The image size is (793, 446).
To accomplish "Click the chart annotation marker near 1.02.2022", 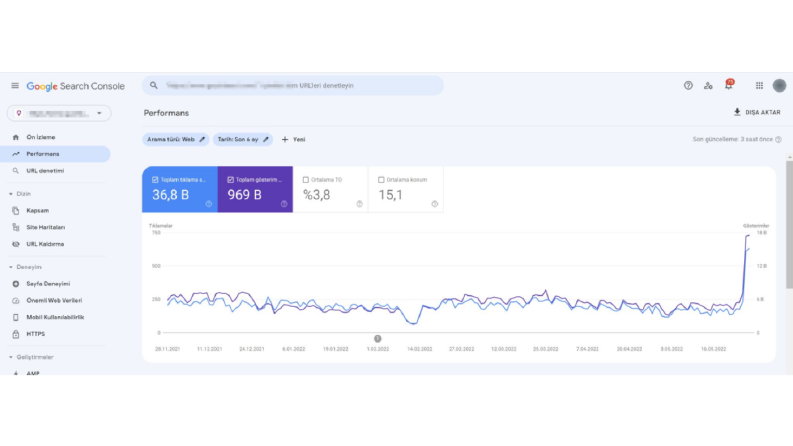I will click(378, 338).
